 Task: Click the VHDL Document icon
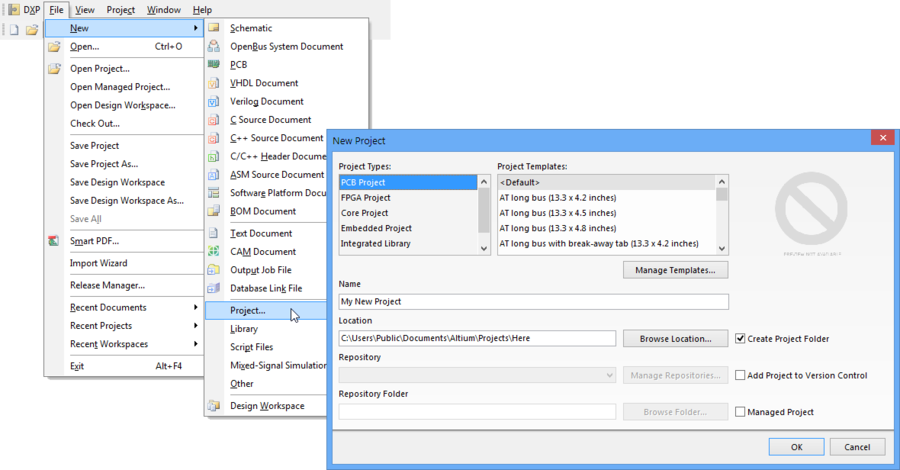coord(214,83)
